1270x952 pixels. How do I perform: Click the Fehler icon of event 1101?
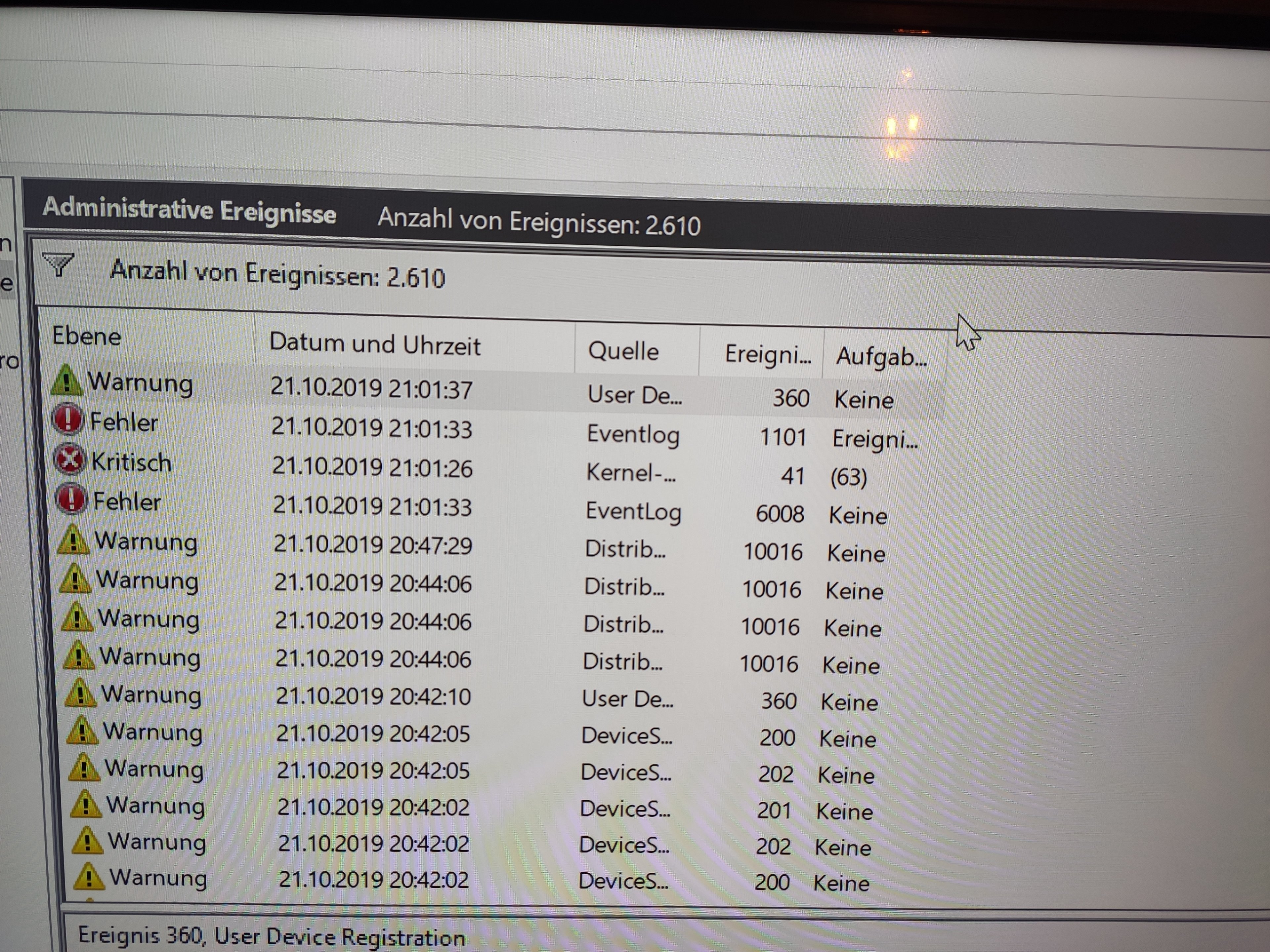(x=68, y=419)
